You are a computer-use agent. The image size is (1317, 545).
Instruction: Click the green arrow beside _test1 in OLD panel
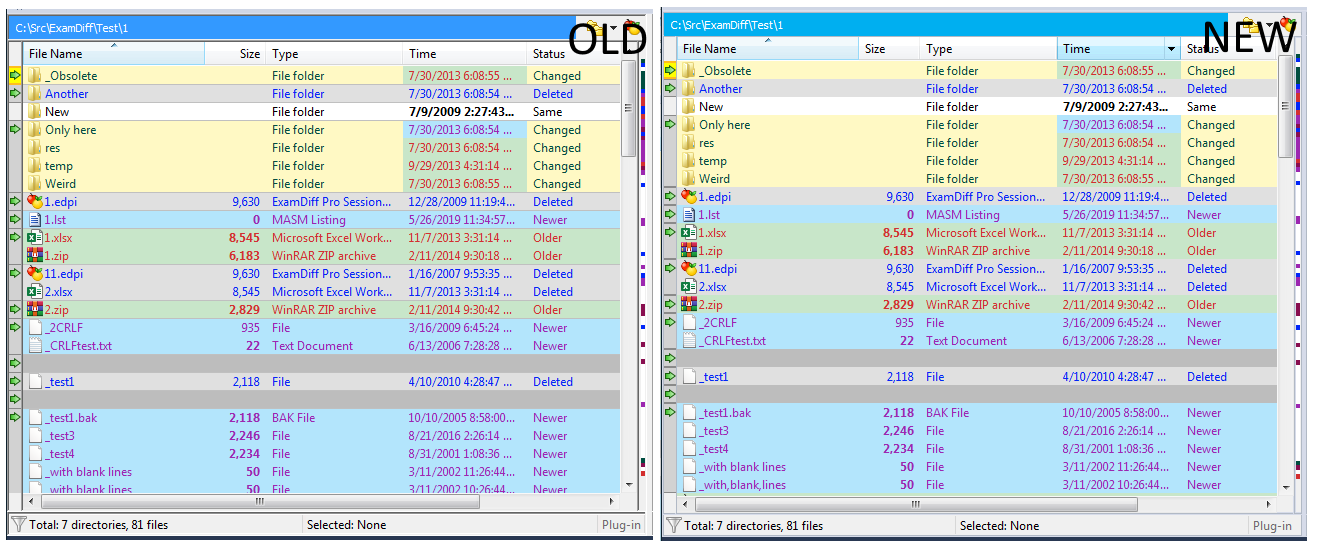click(x=15, y=381)
